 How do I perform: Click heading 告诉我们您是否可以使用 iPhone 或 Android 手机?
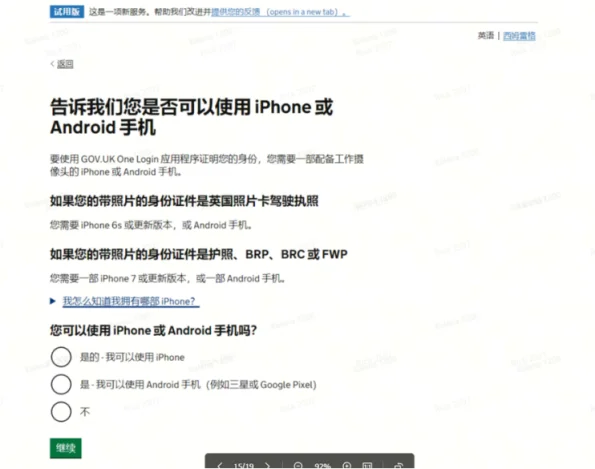coord(192,117)
